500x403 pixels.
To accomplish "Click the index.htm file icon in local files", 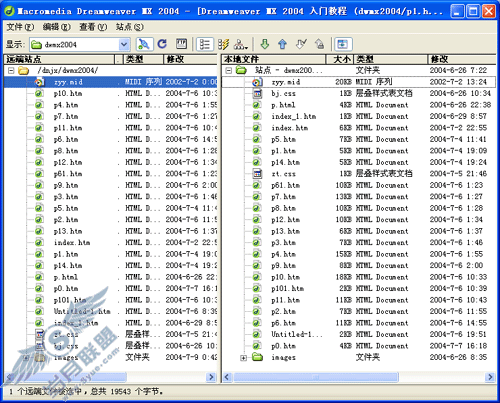I will tap(257, 128).
